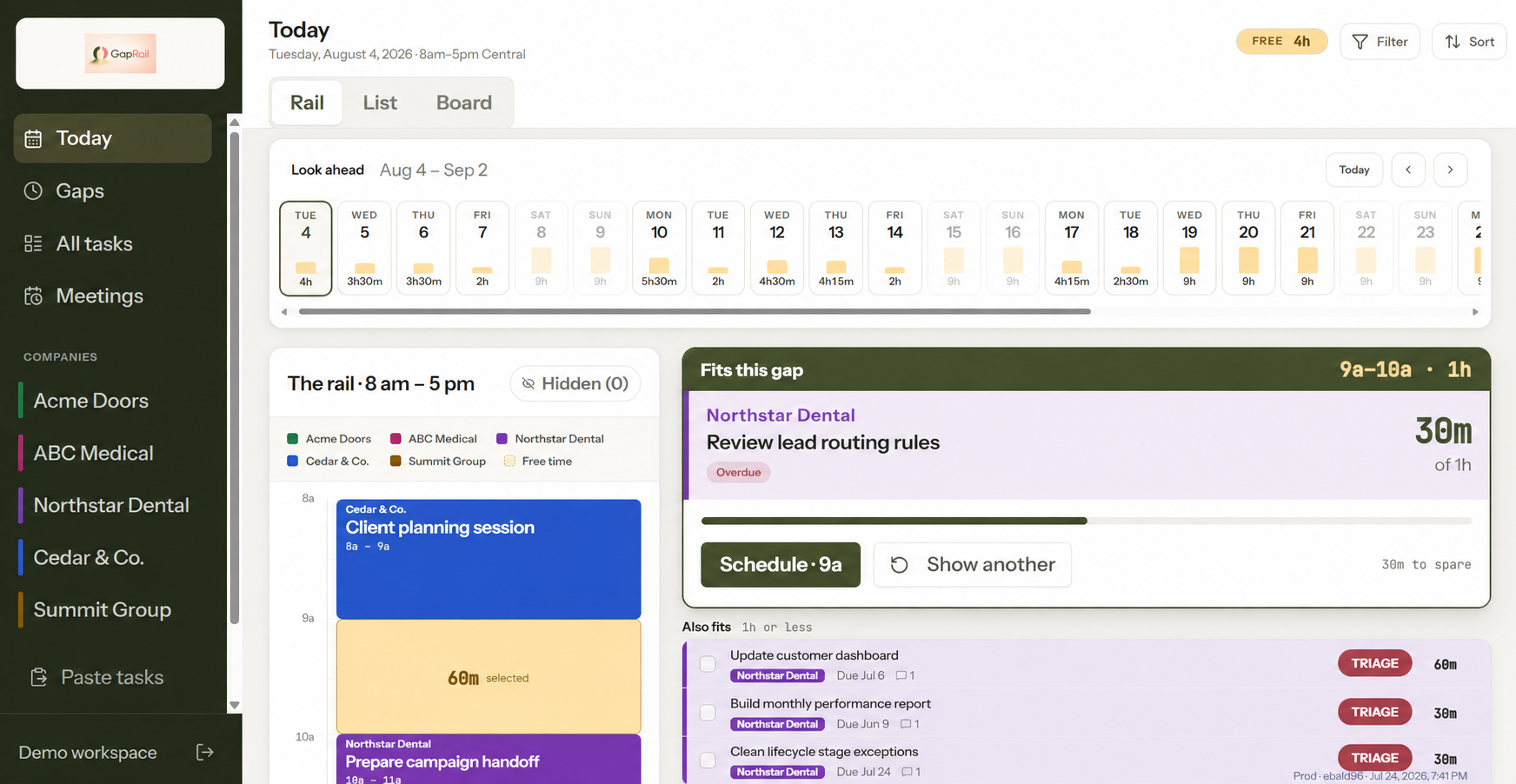Open Gaps via its clock icon
This screenshot has height=784, width=1516.
(x=33, y=190)
